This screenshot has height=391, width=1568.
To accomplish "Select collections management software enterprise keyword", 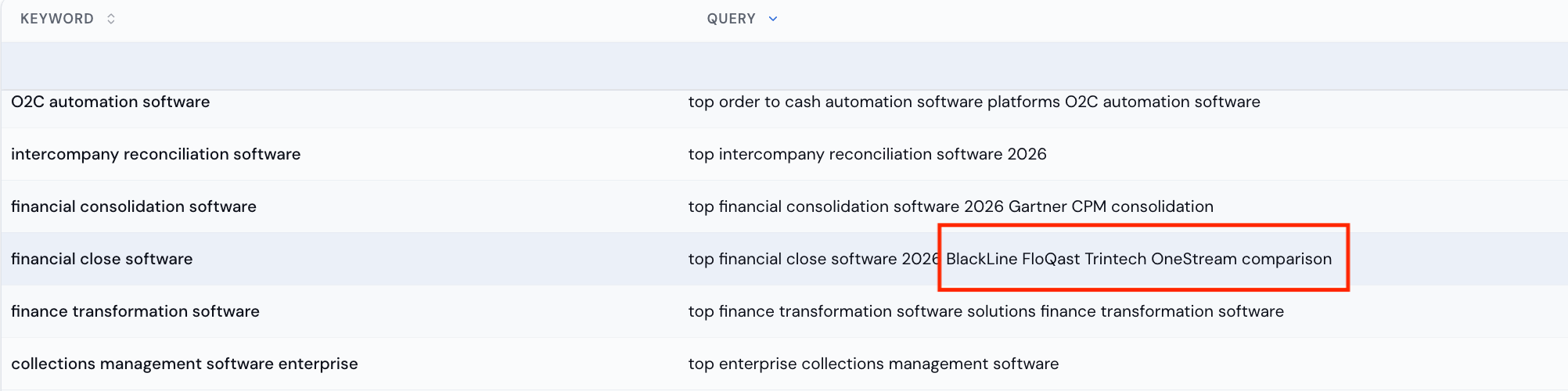I will tap(185, 364).
